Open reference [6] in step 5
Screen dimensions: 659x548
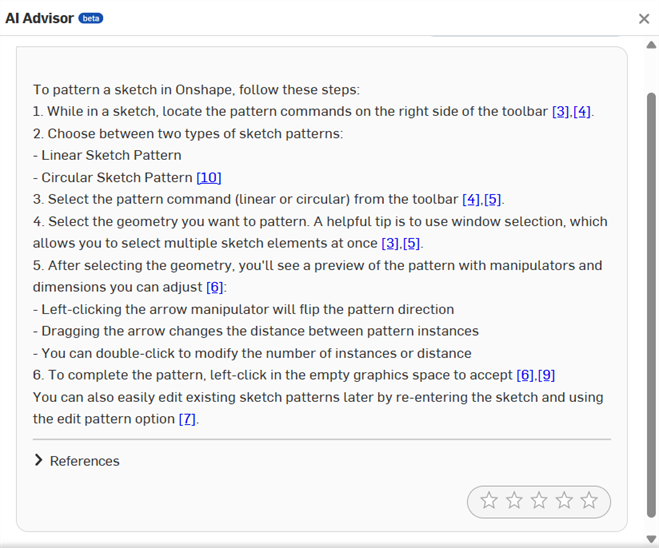click(x=215, y=287)
